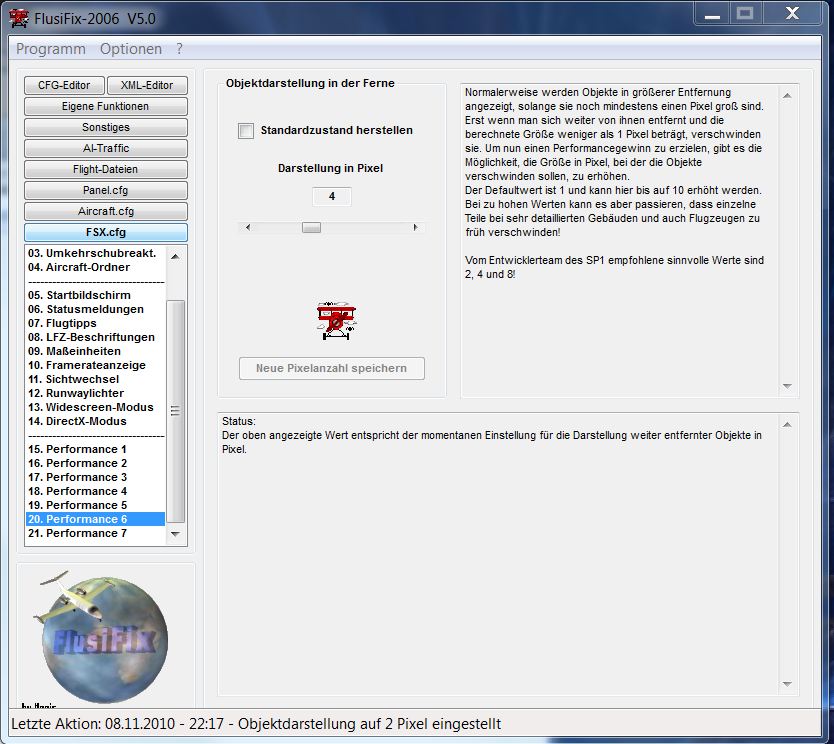Select 04. Aircraft-Ordner list entry
834x744 pixels.
point(95,267)
